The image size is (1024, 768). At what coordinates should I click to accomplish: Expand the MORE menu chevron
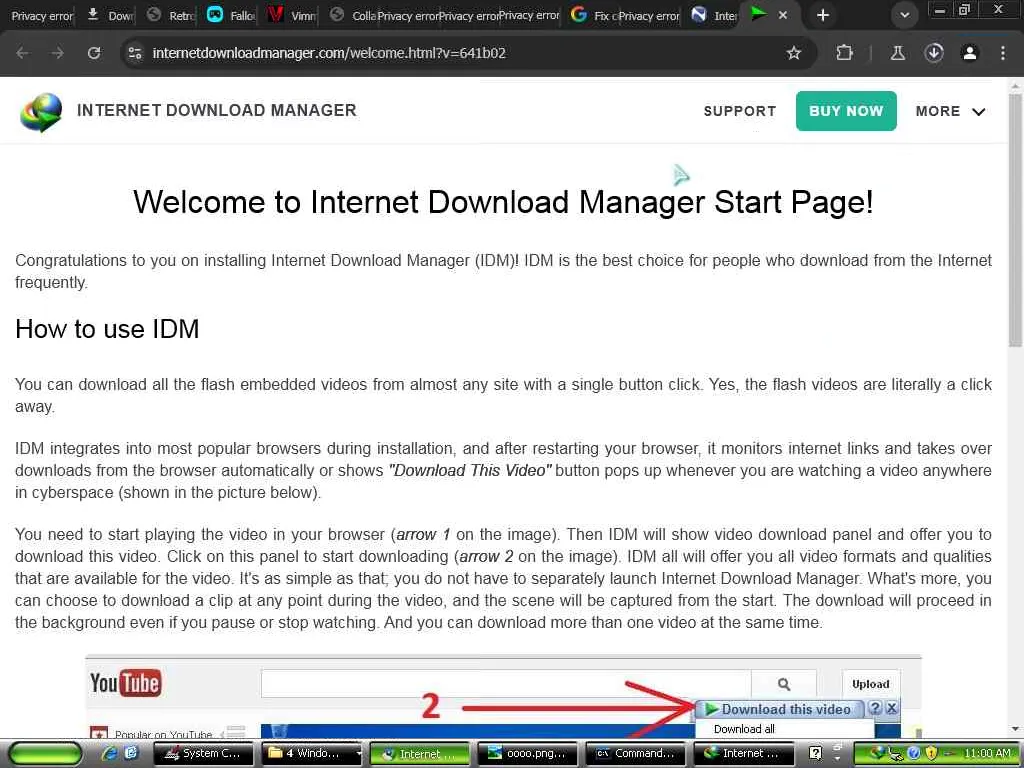point(978,112)
